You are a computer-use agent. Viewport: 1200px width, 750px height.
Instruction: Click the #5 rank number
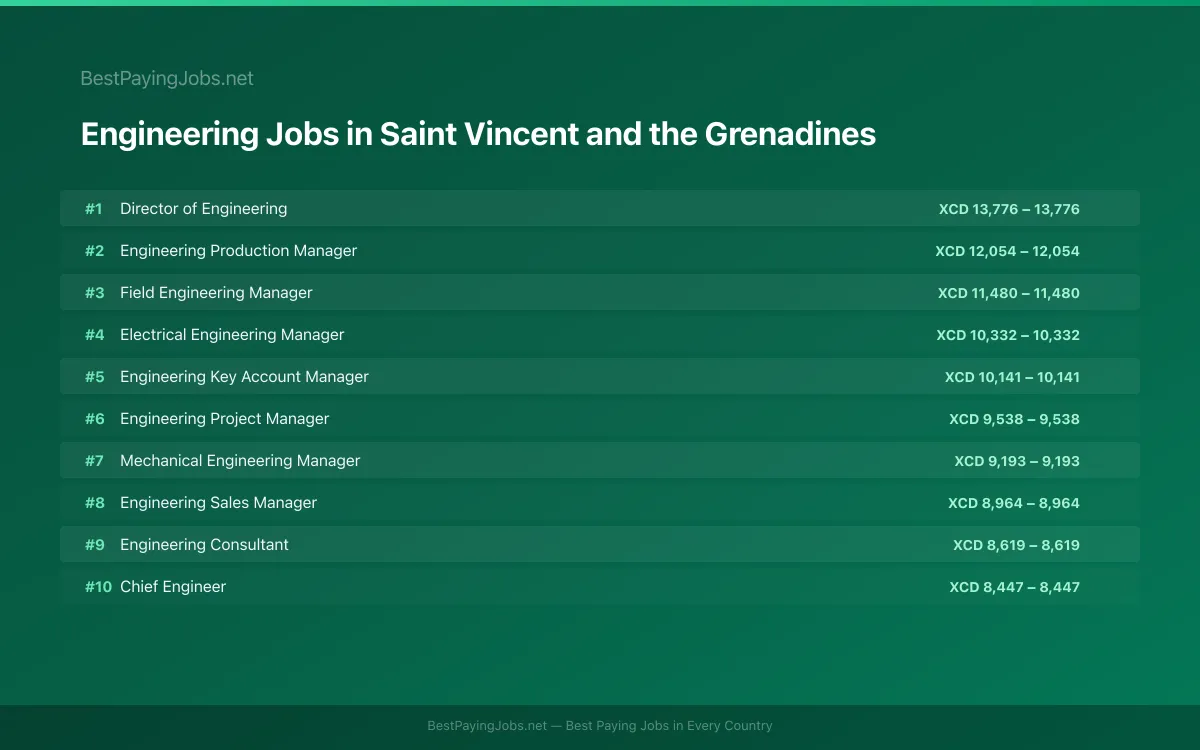coord(94,377)
